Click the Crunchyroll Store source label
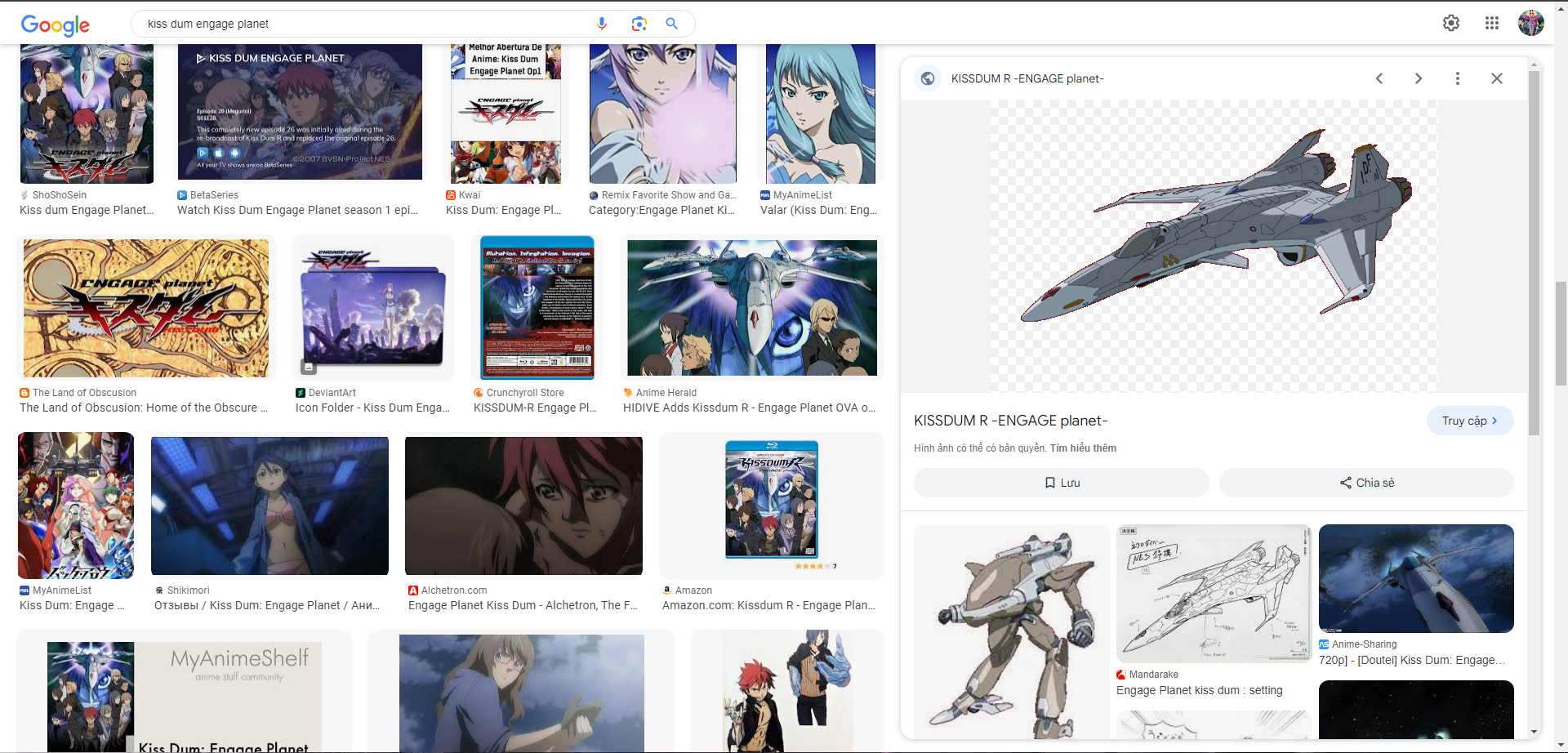1568x753 pixels. (x=525, y=393)
